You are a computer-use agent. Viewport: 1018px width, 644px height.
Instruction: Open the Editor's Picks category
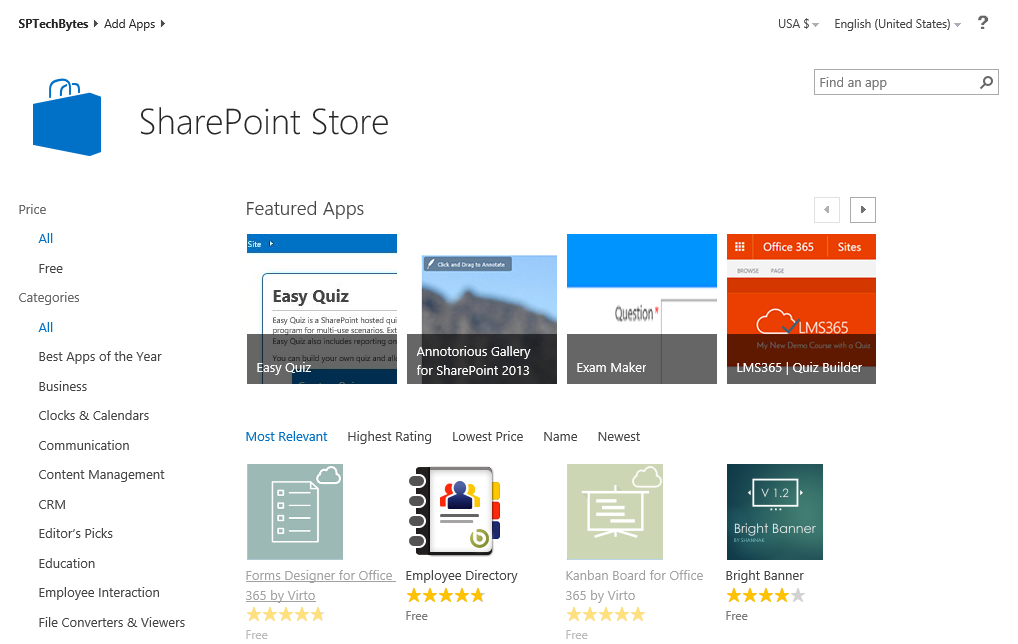74,533
